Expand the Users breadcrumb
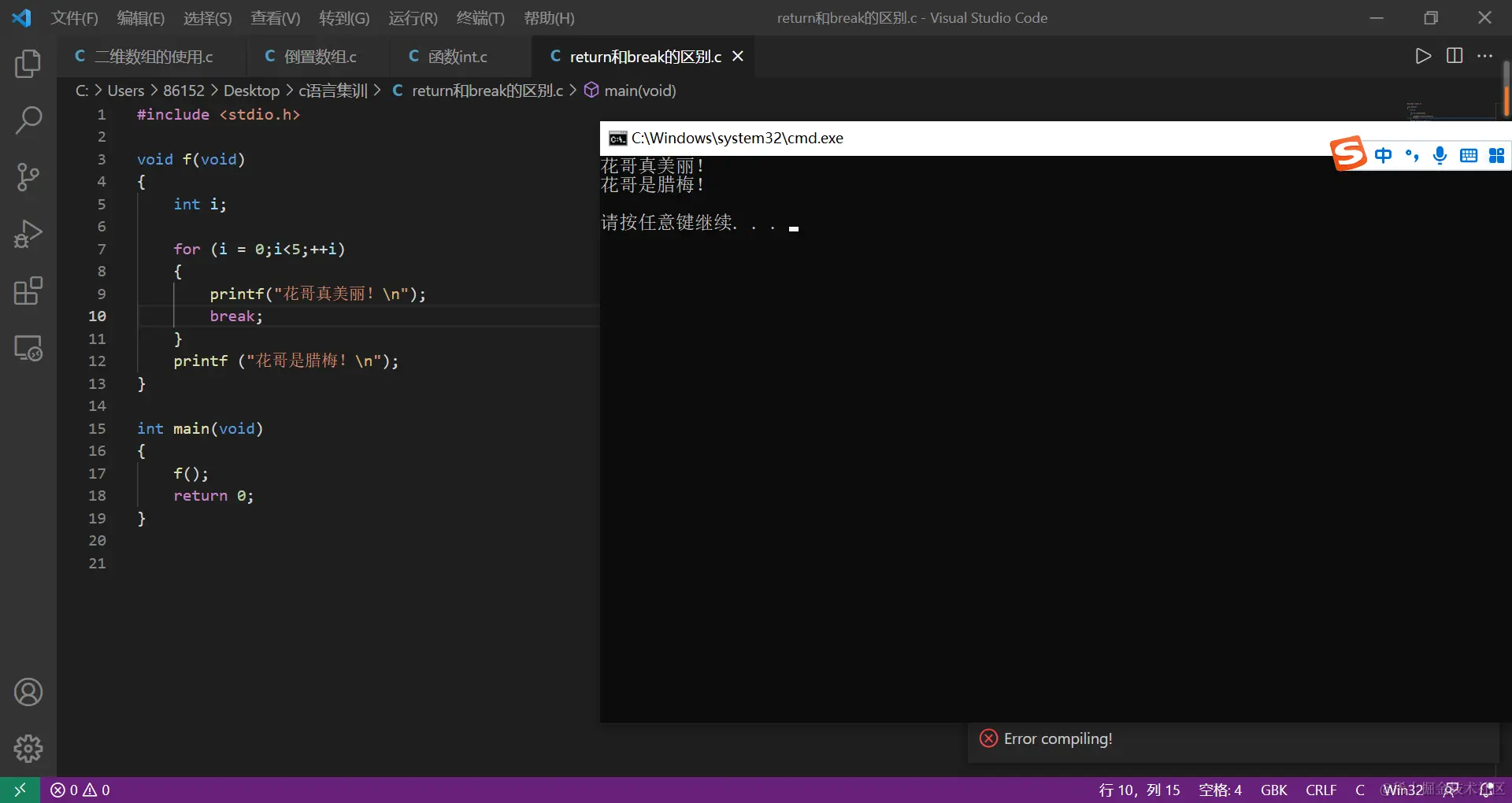The image size is (1512, 803). 126,91
